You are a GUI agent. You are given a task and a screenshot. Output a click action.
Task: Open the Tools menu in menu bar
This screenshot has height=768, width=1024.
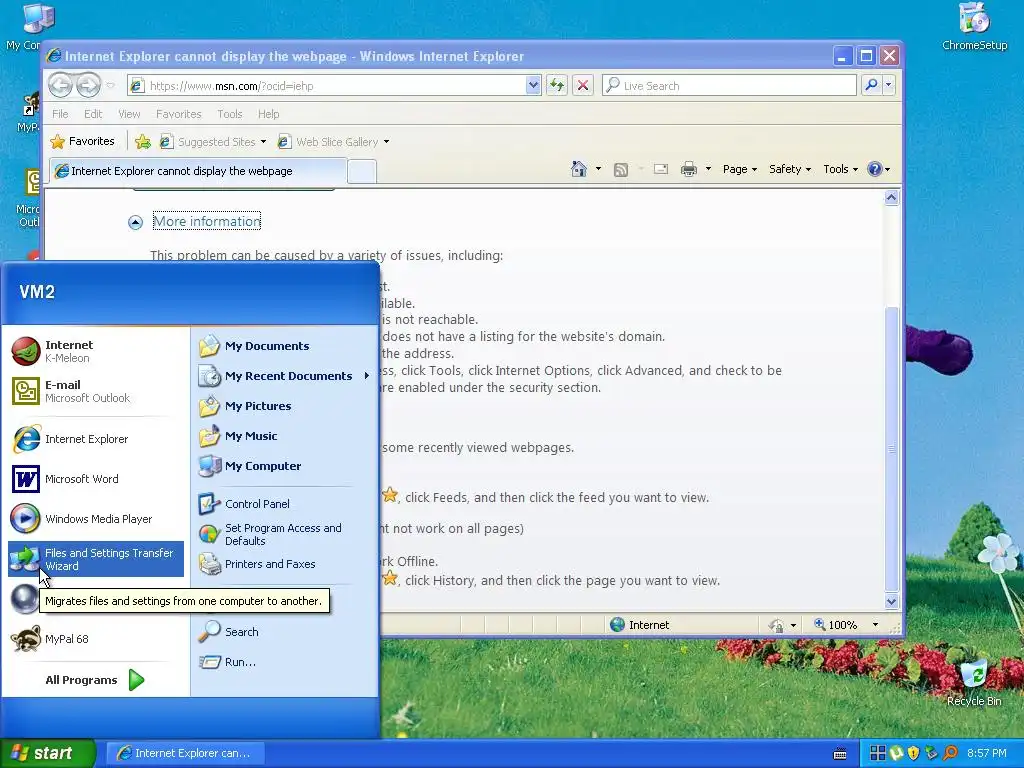tap(229, 114)
